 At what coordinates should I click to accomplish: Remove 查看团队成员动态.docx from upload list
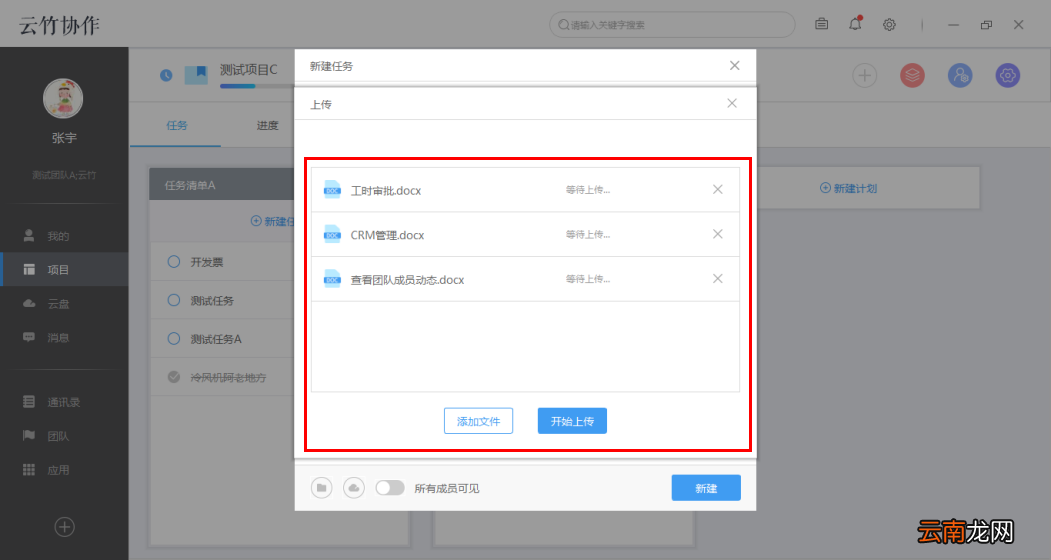coord(717,278)
